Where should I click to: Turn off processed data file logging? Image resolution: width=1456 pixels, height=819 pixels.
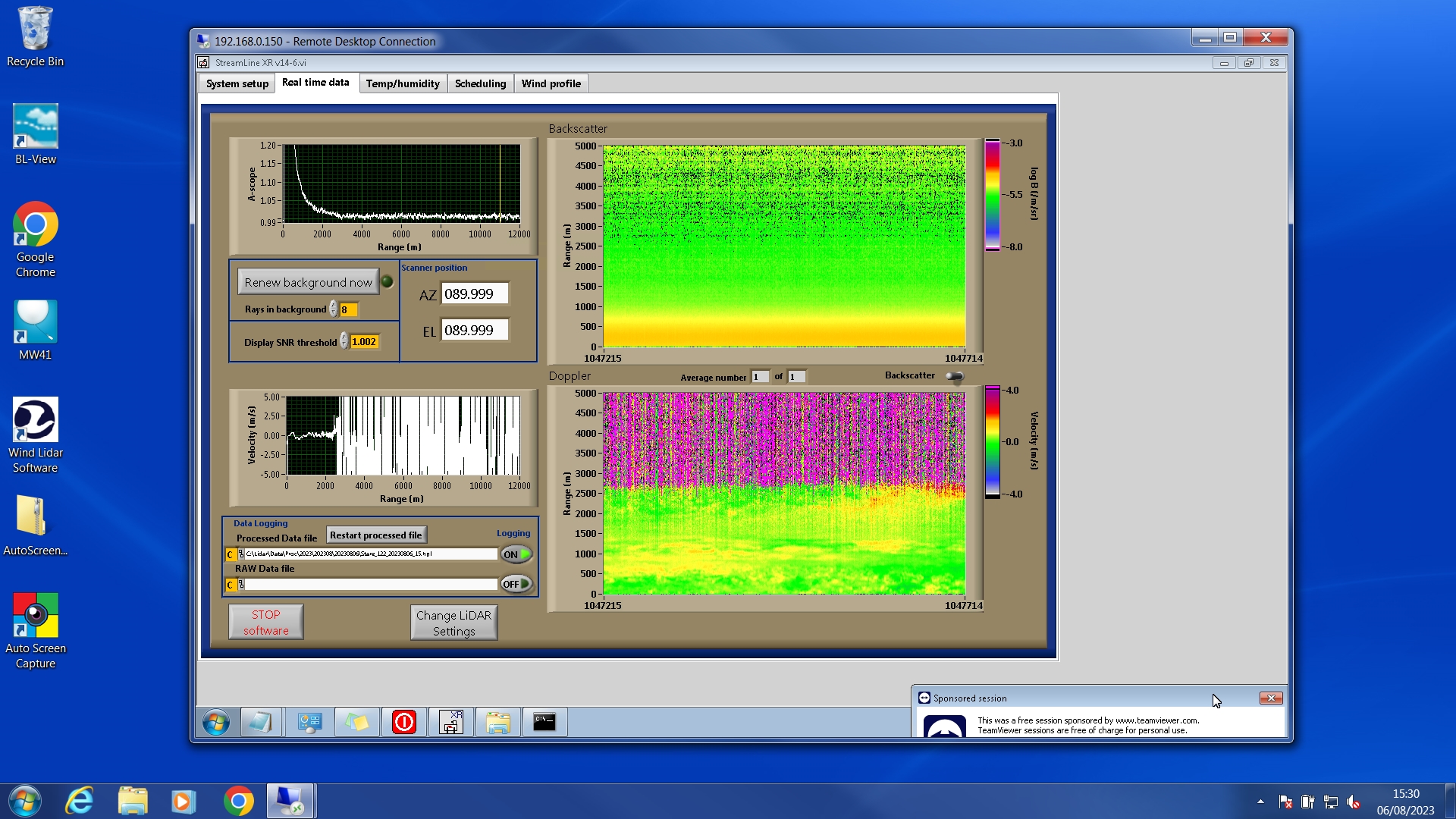516,554
